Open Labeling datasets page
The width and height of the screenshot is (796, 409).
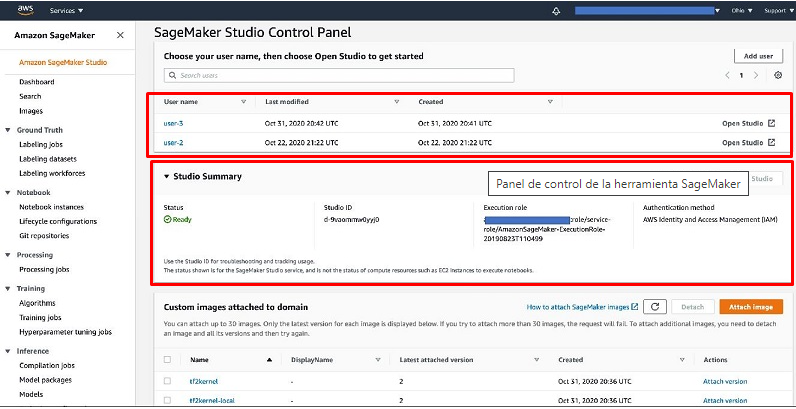pyautogui.click(x=48, y=159)
